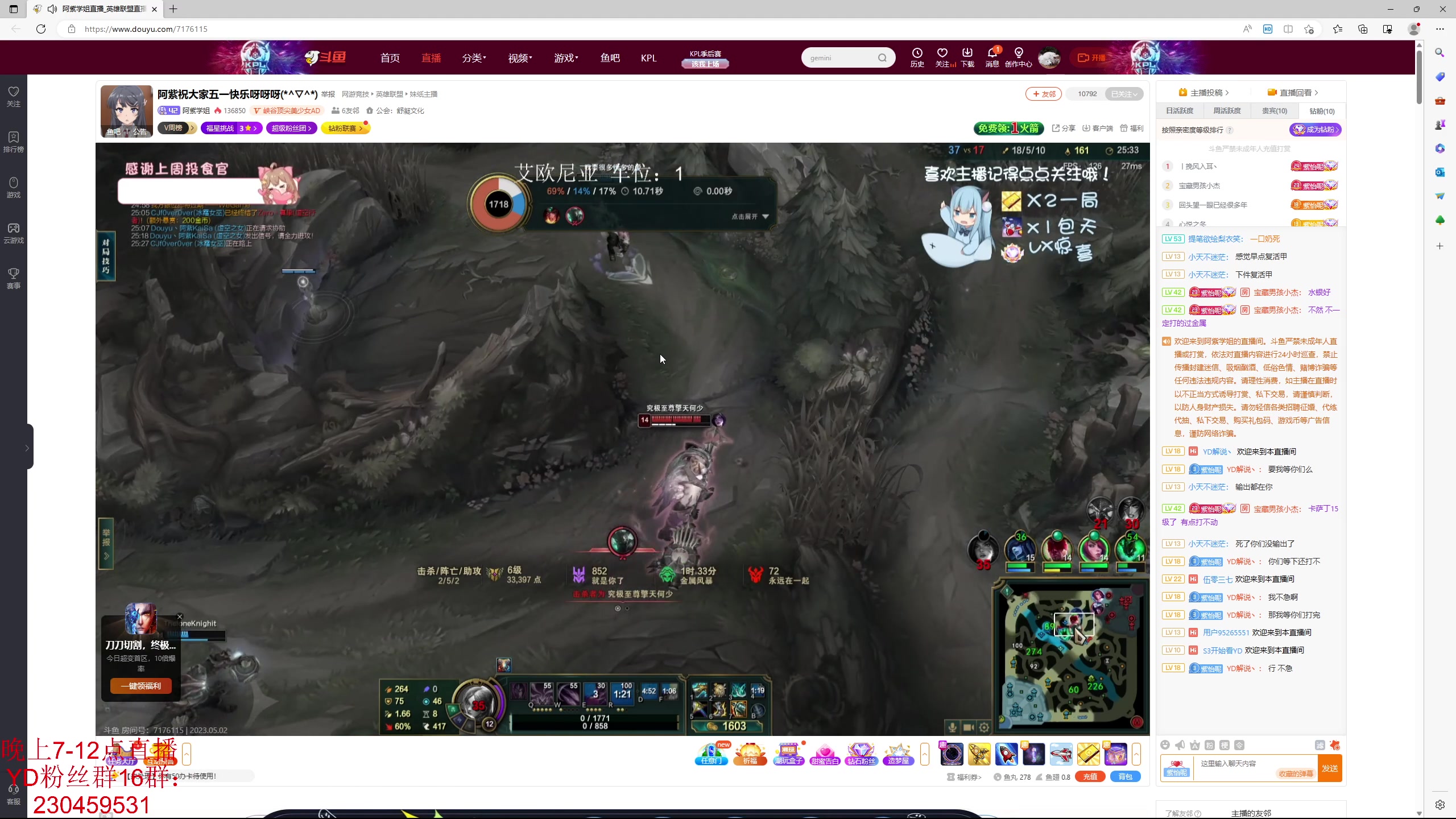The height and width of the screenshot is (819, 1456).
Task: Open 关注 followed streams heart icon
Action: [x=942, y=57]
